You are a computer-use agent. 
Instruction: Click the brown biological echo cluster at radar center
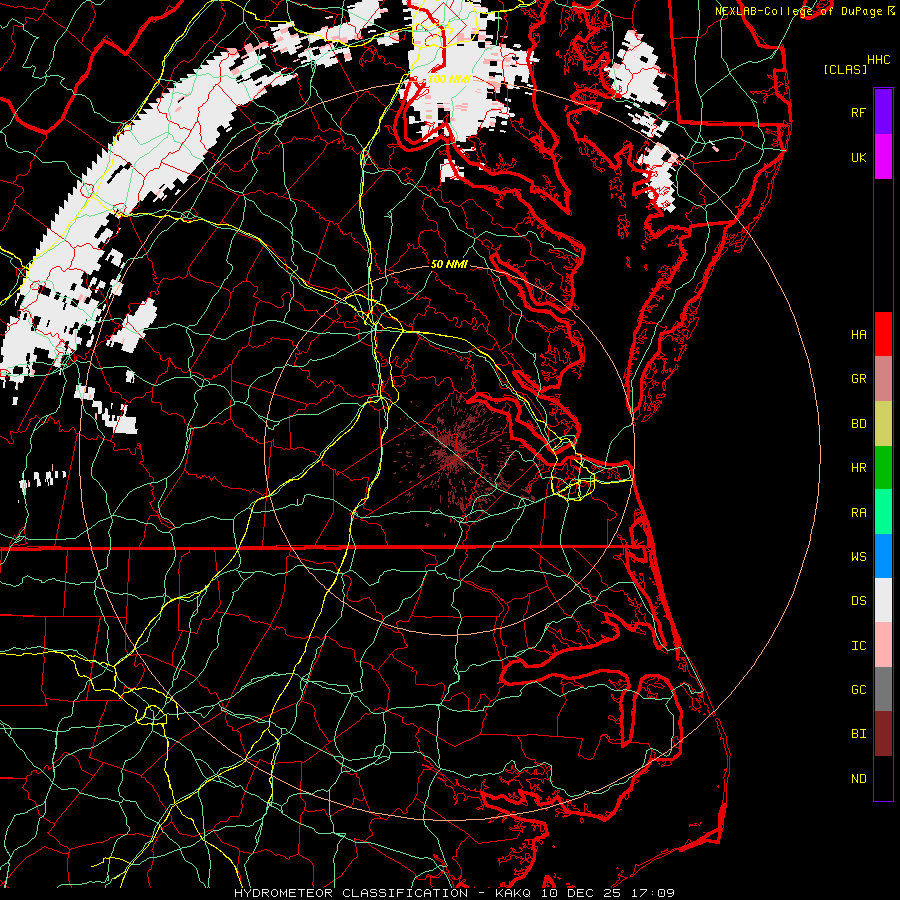tap(457, 451)
